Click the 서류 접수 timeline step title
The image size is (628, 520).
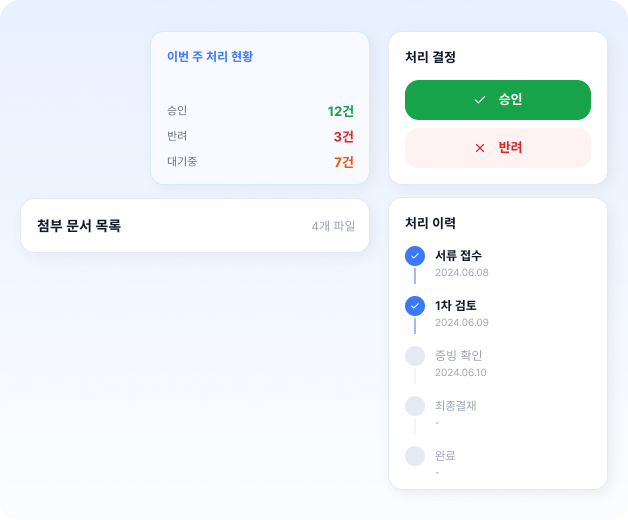459,256
